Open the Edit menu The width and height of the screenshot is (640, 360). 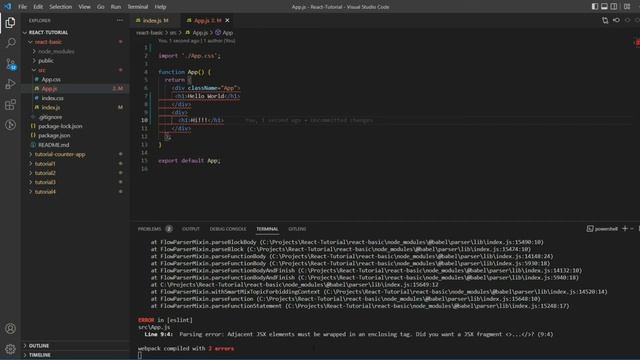coord(38,7)
